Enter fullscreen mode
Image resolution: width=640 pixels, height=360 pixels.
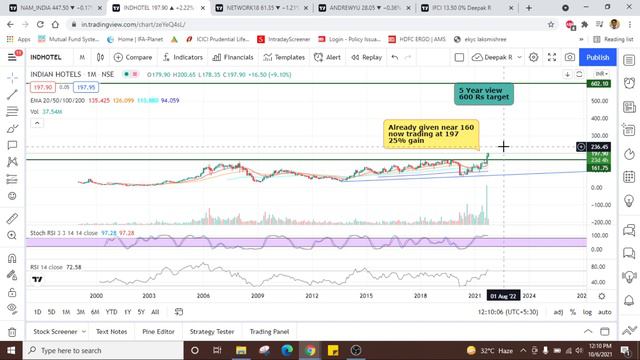point(552,58)
